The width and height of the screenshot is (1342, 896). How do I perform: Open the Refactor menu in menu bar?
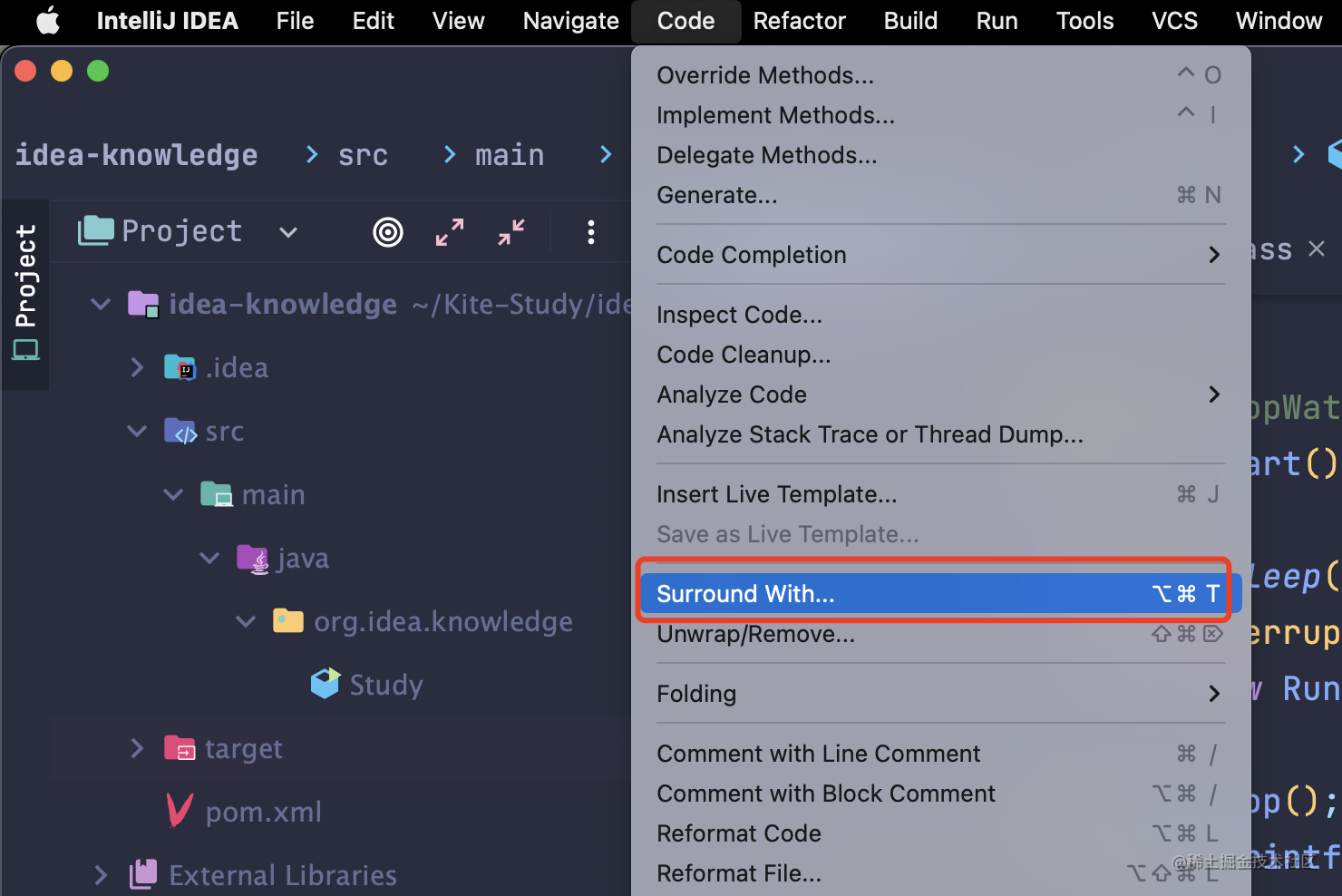800,21
